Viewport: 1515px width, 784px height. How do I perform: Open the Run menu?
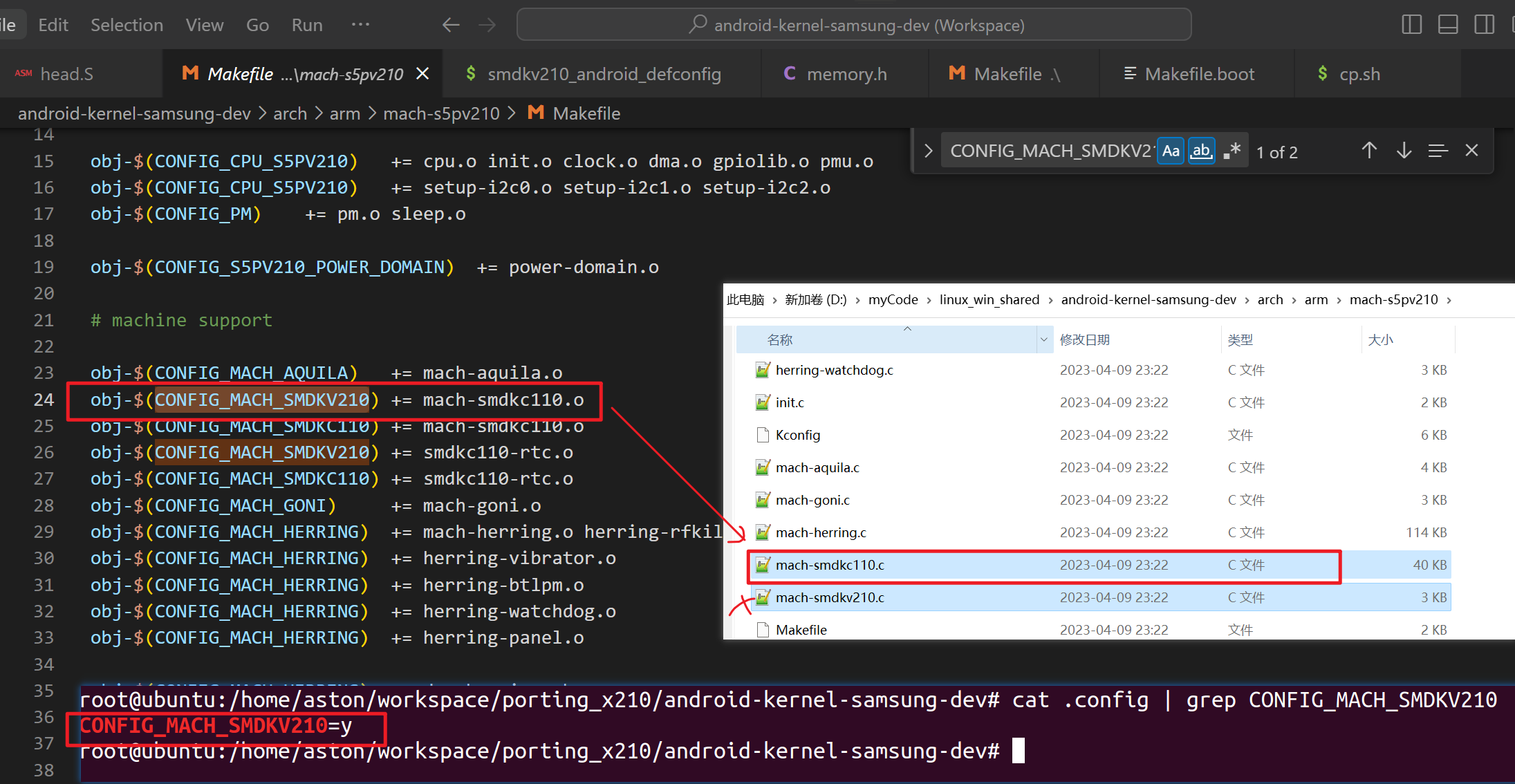(x=307, y=25)
